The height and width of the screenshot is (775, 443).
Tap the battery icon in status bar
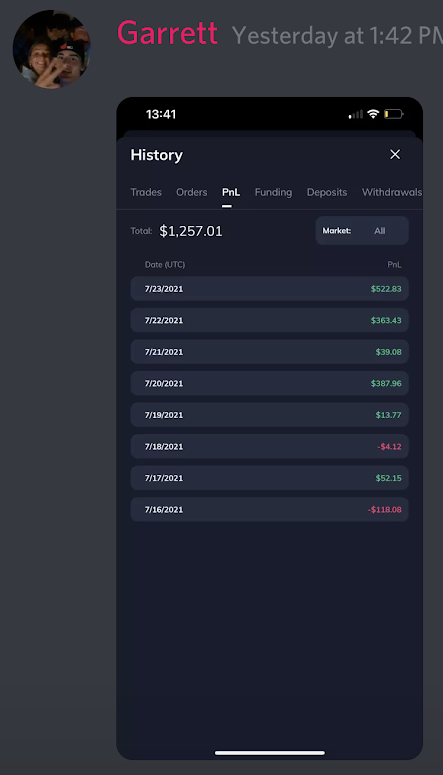394,114
